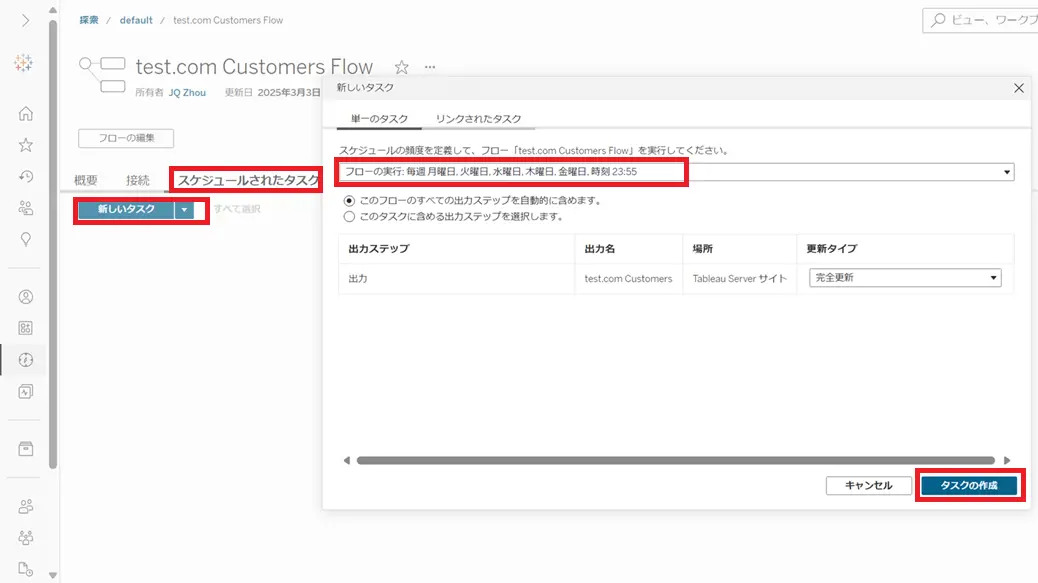Viewport: 1038px width, 583px height.
Task: Click sidebar vertical scrollbar up arrow
Action: click(x=53, y=10)
